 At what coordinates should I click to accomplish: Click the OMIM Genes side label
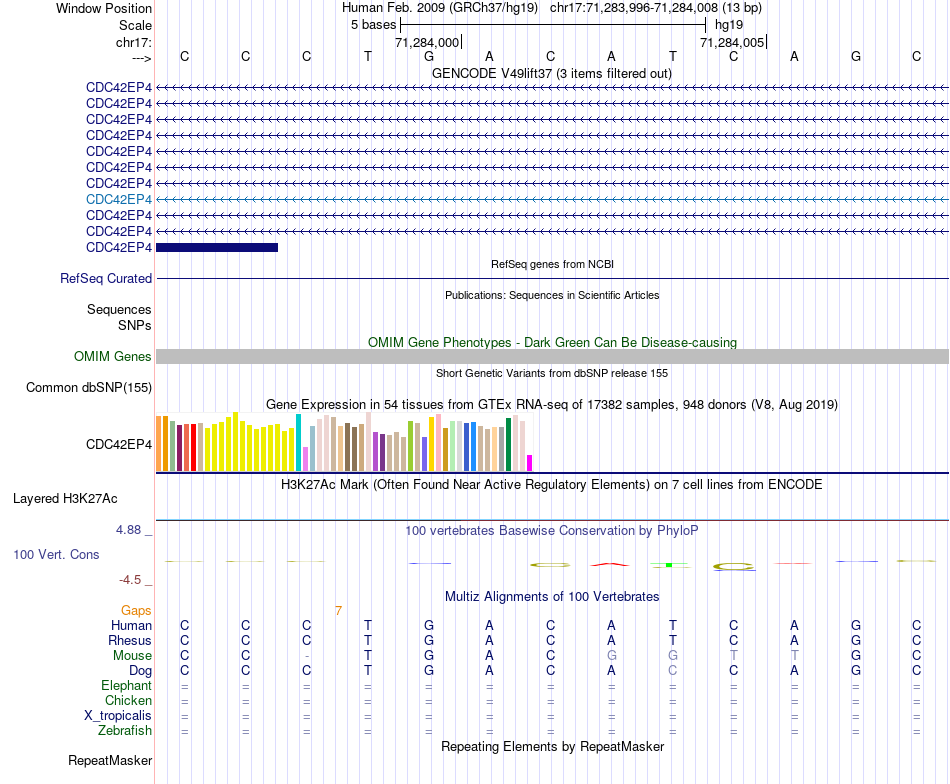click(x=113, y=356)
